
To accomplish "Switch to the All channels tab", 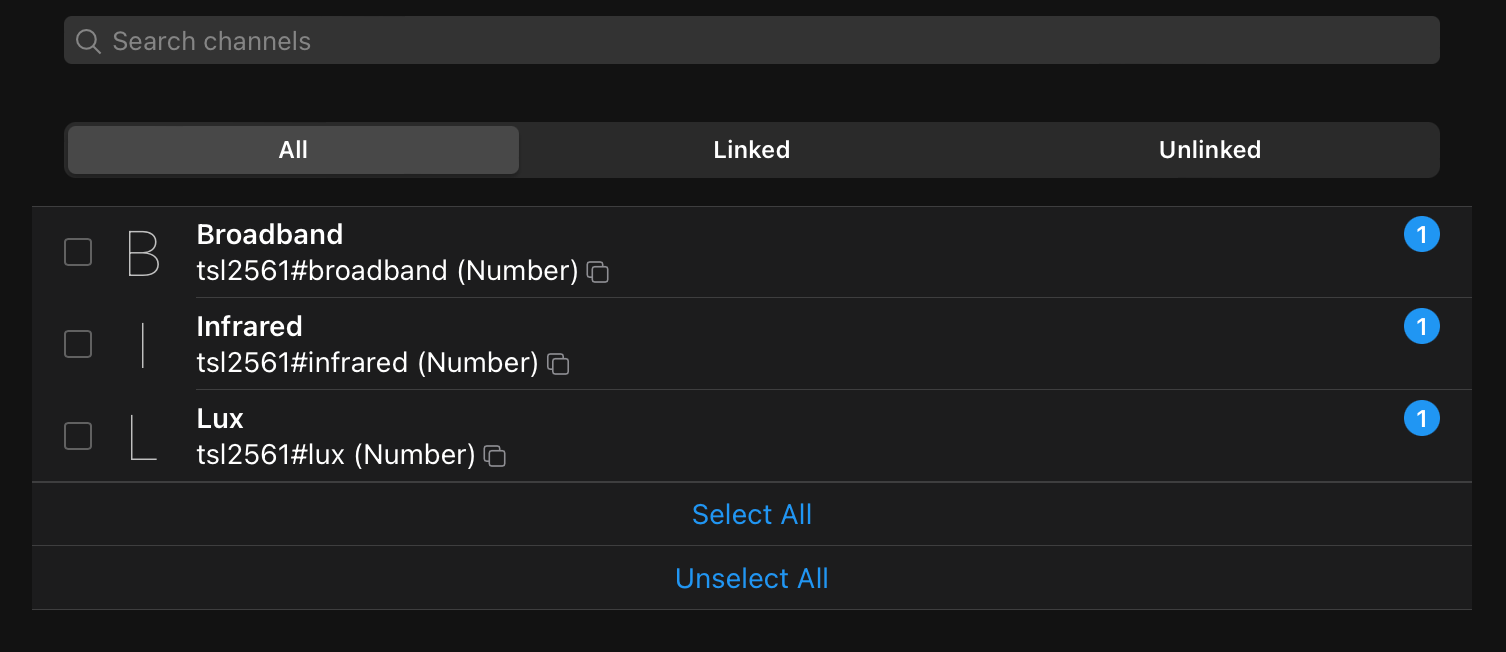I will [x=293, y=150].
